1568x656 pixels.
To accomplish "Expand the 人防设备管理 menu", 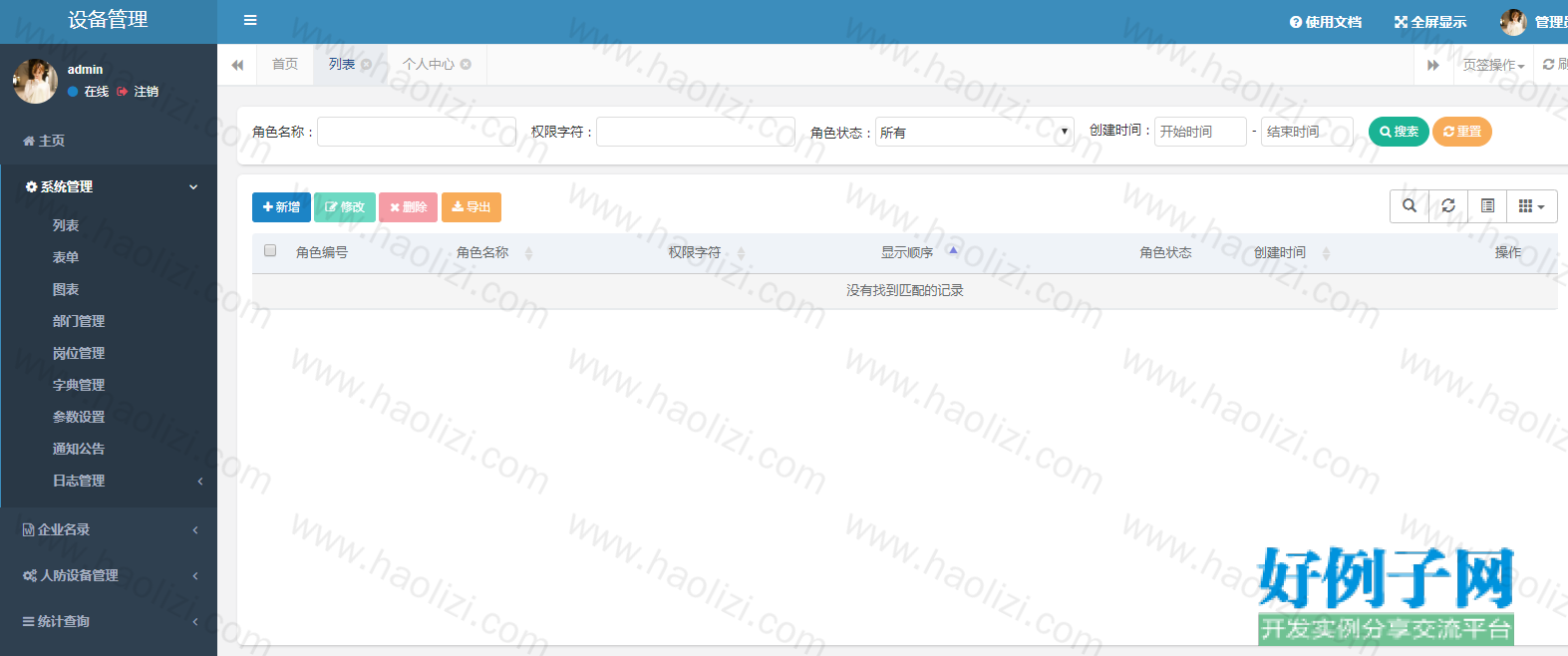I will (109, 575).
